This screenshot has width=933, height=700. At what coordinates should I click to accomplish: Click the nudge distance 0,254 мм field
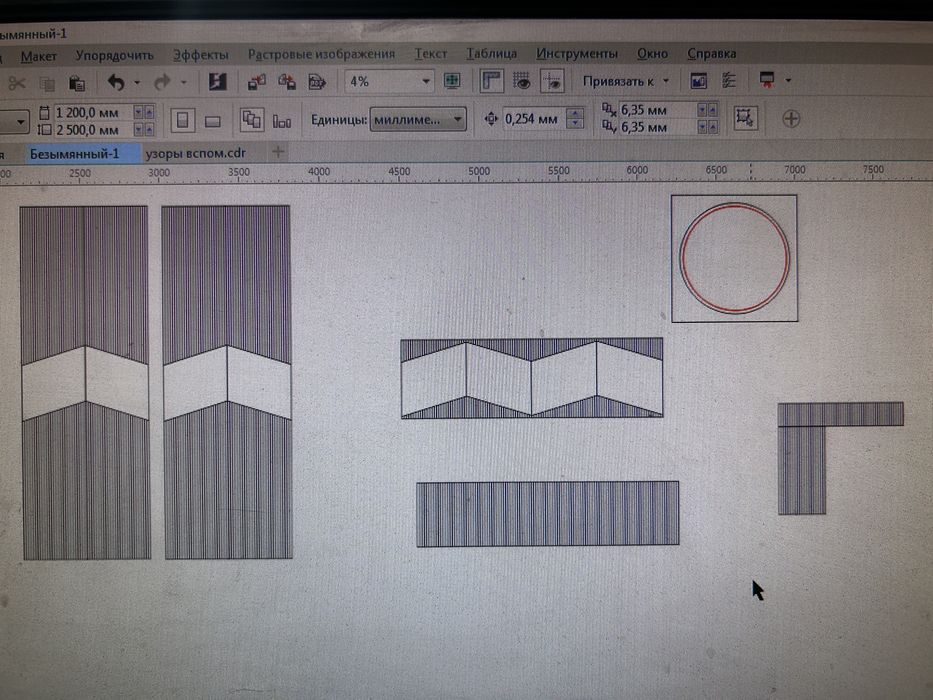534,119
